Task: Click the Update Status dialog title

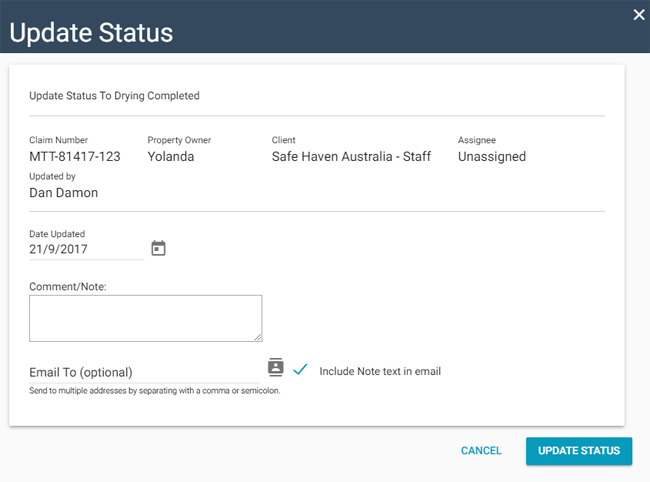Action: tap(91, 31)
